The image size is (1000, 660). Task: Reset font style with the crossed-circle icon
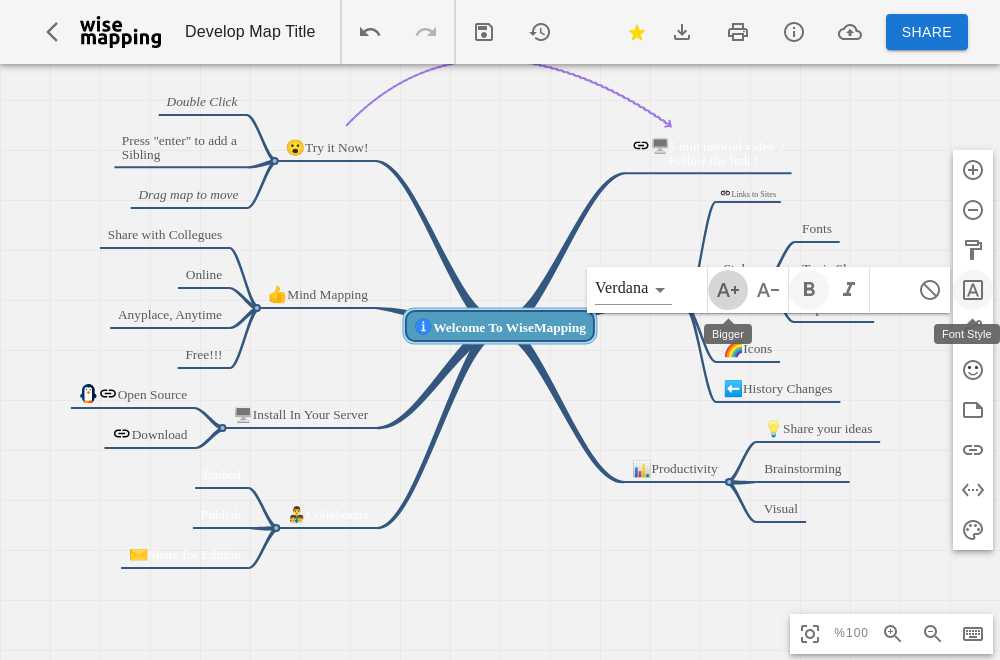click(930, 290)
